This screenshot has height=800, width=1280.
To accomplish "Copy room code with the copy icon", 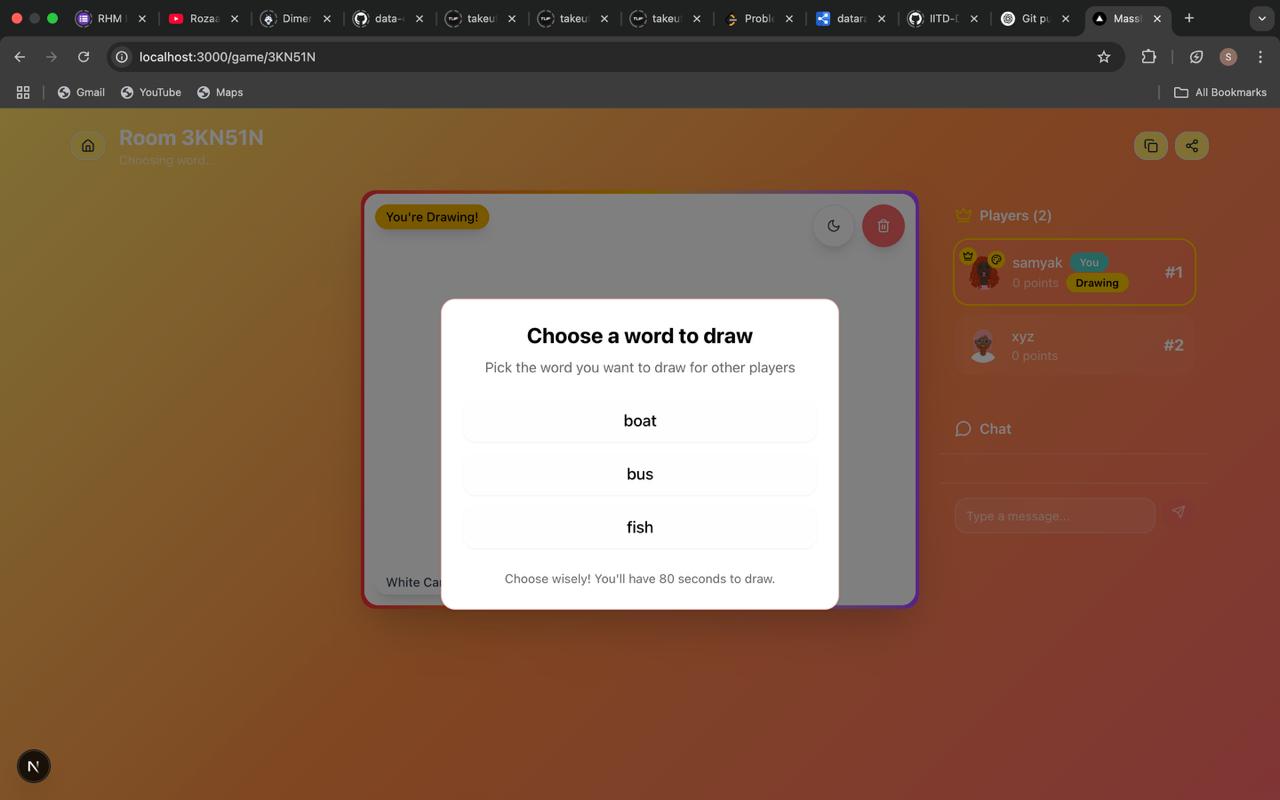I will click(x=1150, y=146).
